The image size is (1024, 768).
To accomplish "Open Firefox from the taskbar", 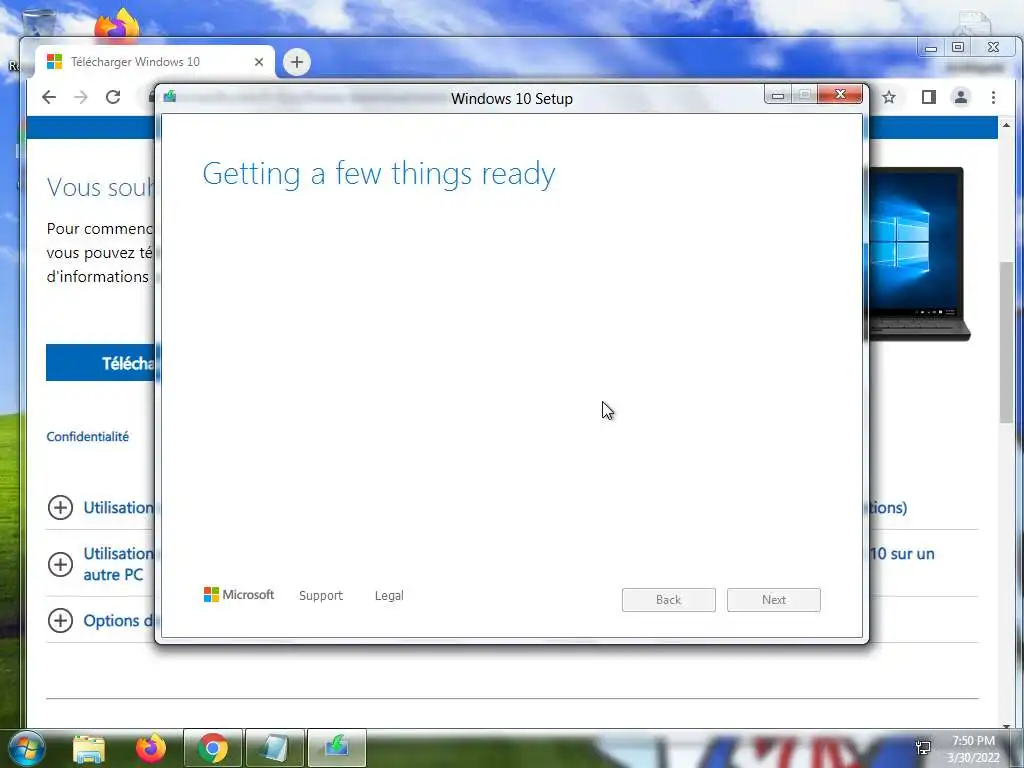I will 151,748.
